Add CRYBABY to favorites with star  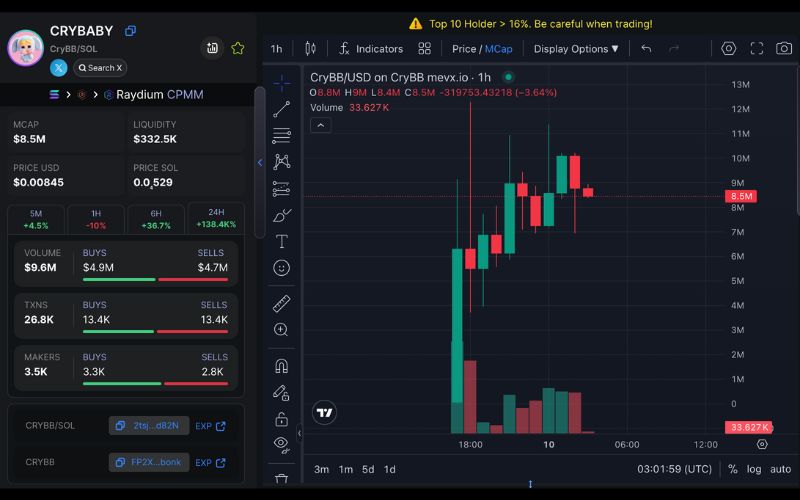click(x=238, y=48)
